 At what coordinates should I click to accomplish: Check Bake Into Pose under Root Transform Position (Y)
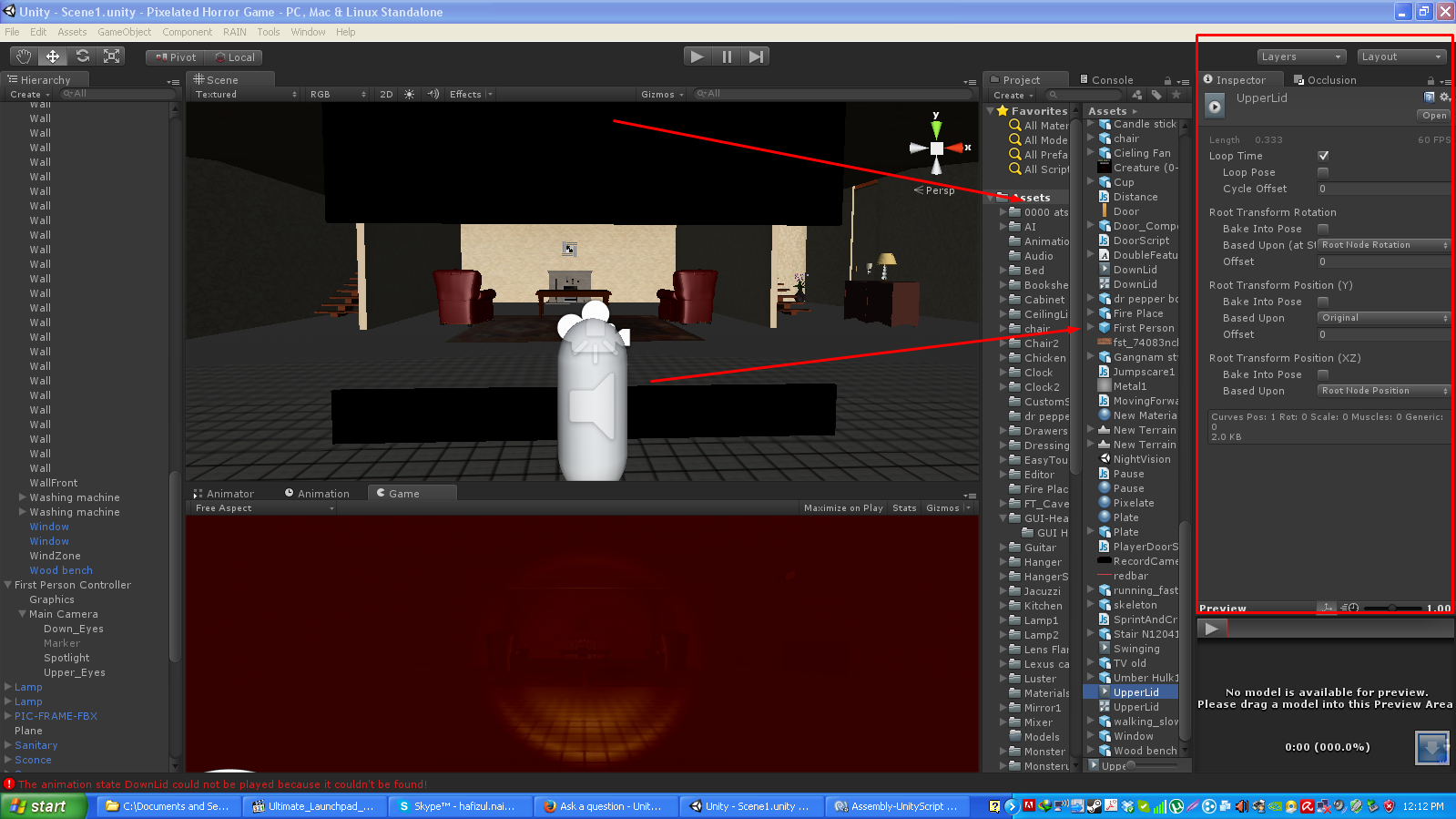coord(1323,302)
